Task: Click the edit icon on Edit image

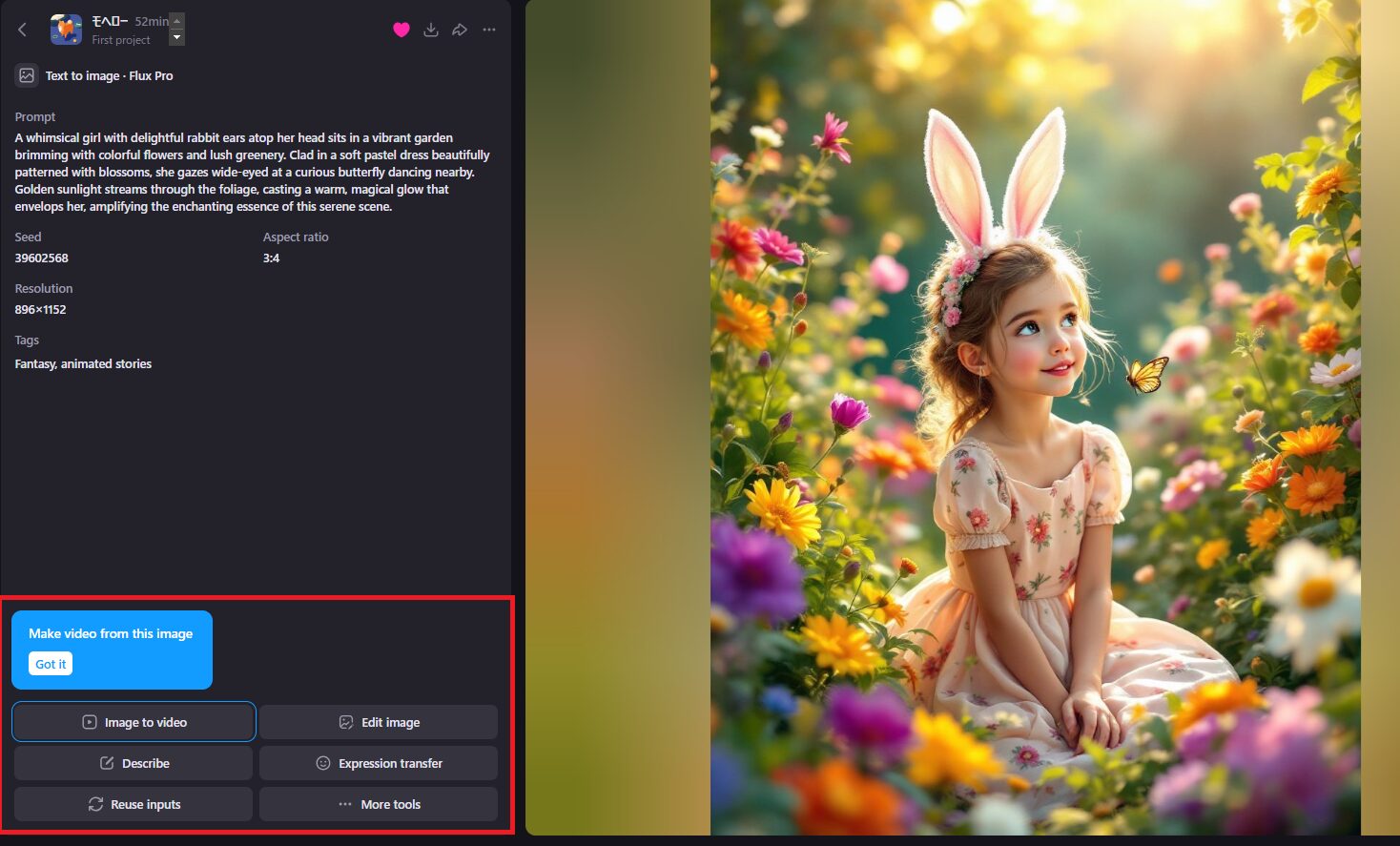Action: (345, 722)
